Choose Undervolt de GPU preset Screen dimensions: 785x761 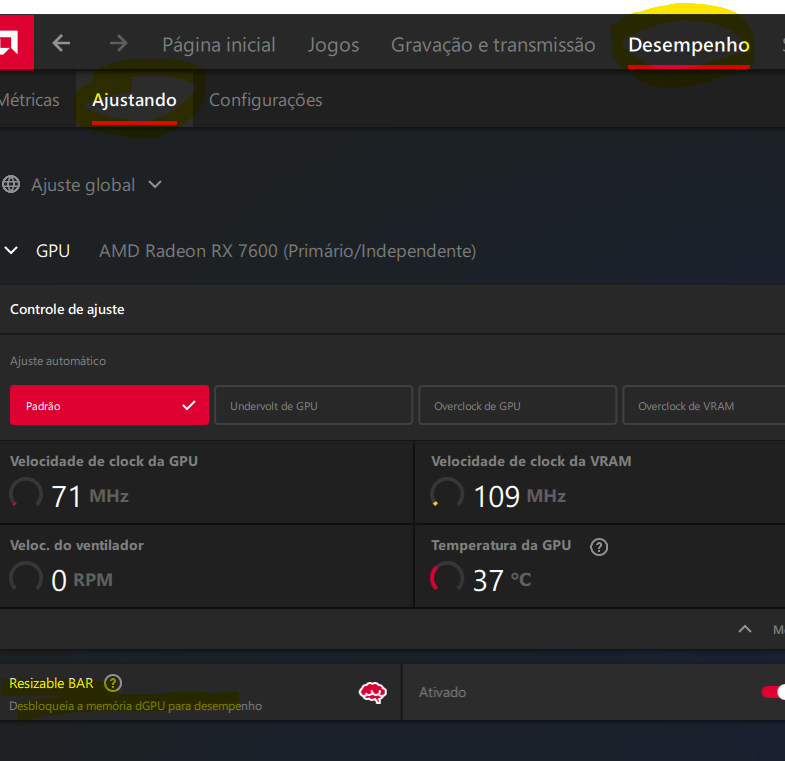pos(313,405)
